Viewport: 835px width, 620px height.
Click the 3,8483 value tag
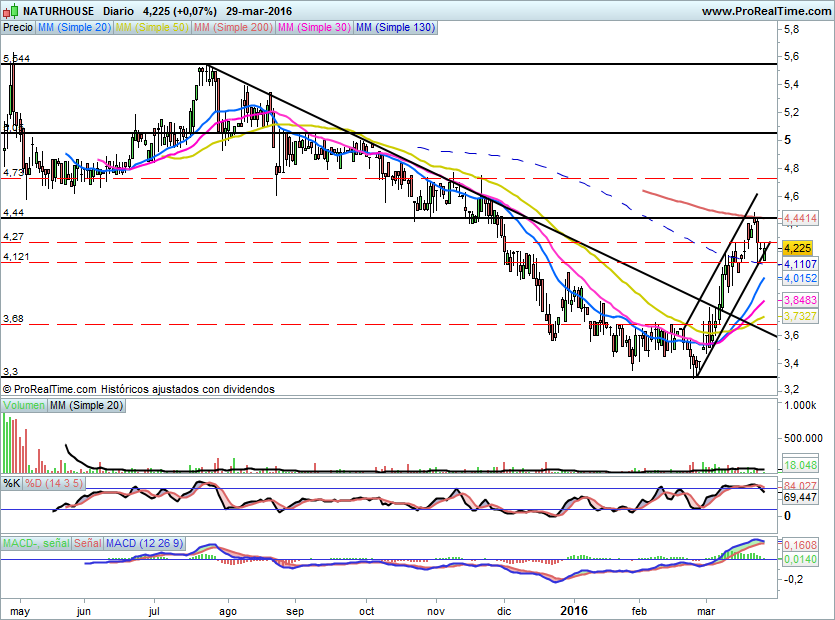coord(800,300)
